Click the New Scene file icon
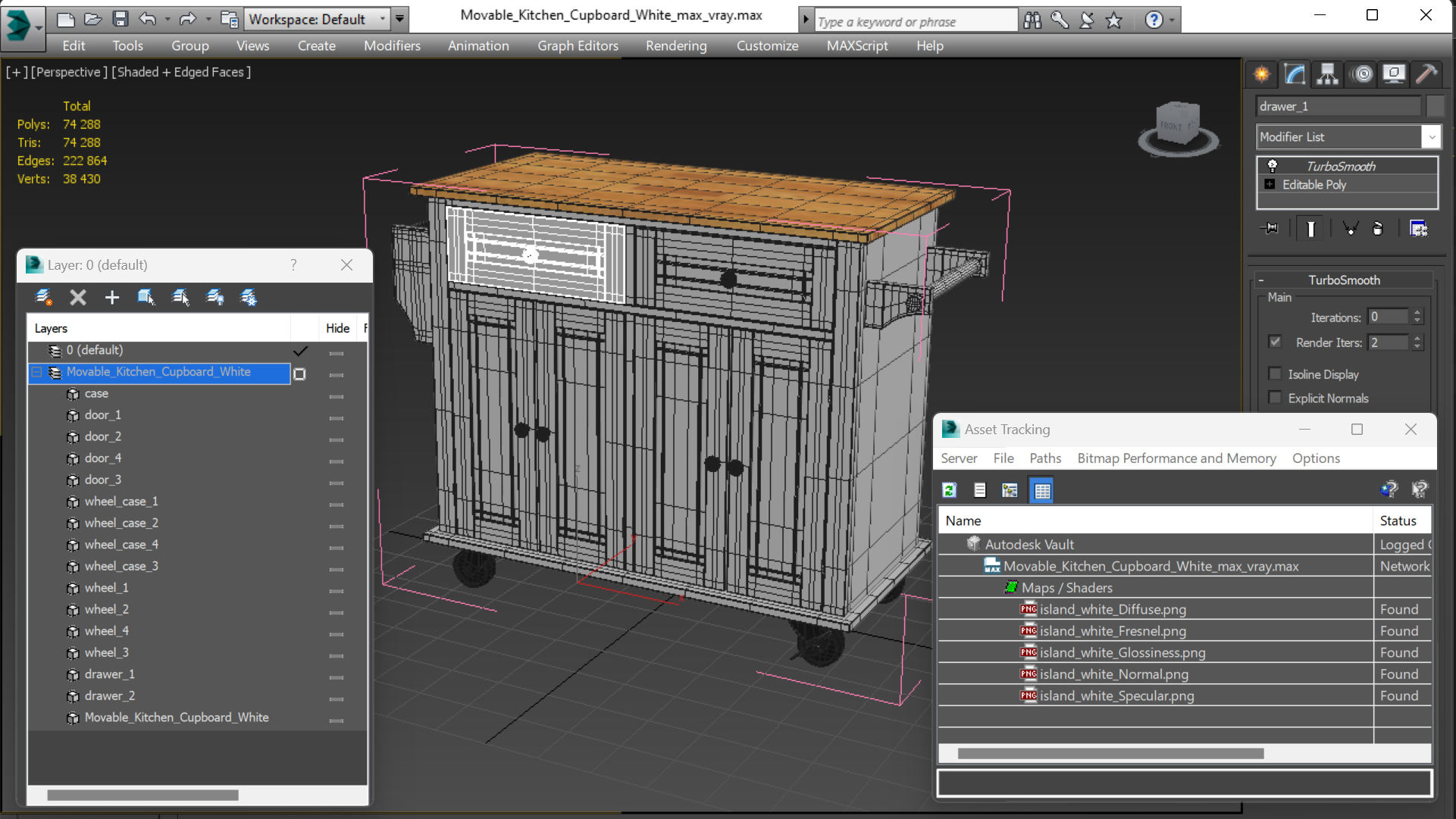 66,19
